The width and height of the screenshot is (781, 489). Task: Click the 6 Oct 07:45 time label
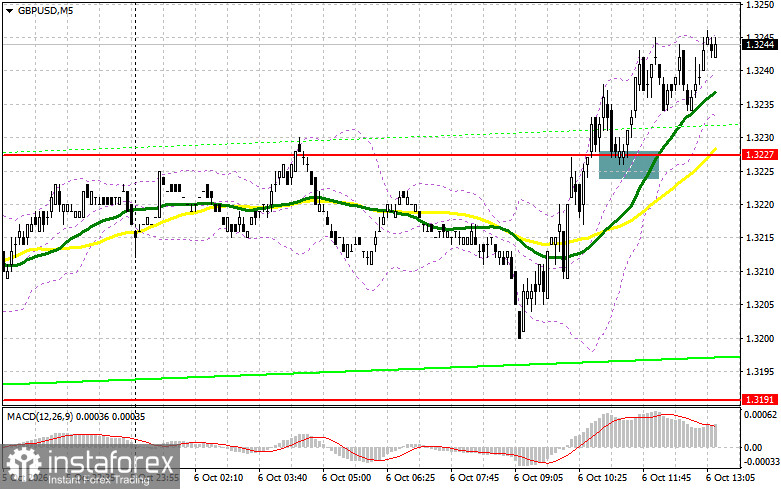tap(474, 478)
